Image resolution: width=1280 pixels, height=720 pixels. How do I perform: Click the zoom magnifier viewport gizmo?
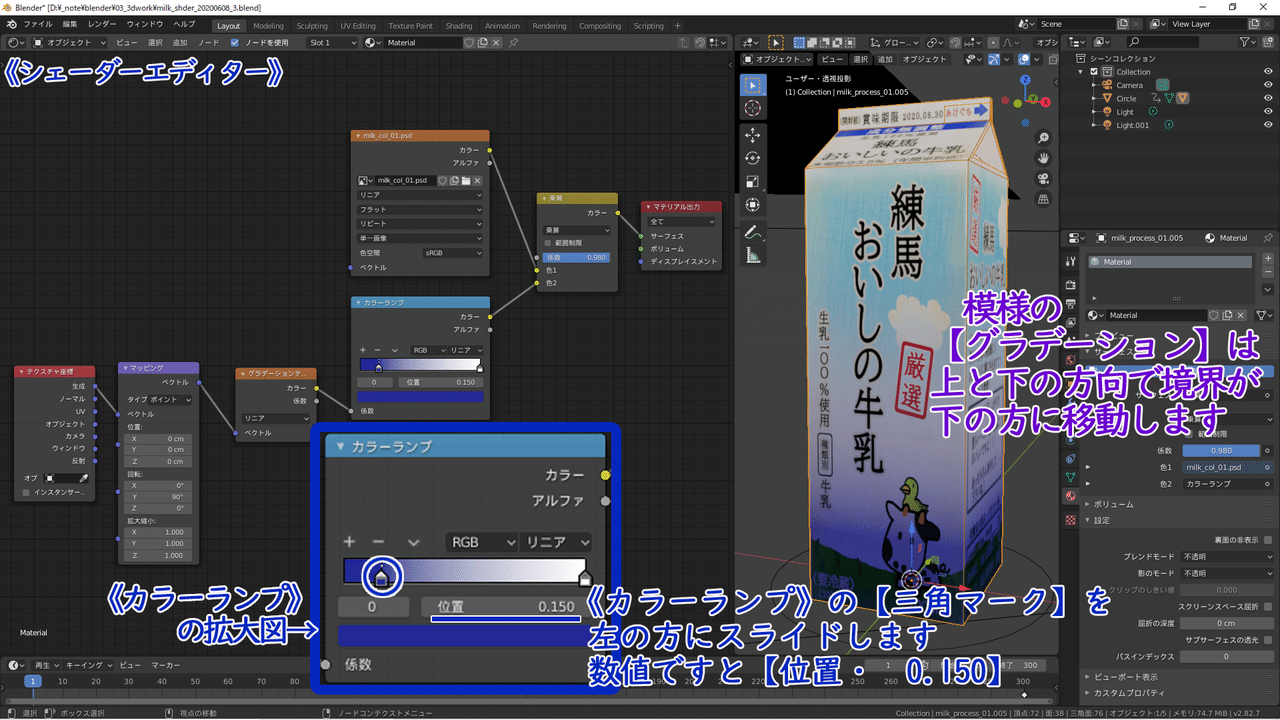coord(1043,138)
